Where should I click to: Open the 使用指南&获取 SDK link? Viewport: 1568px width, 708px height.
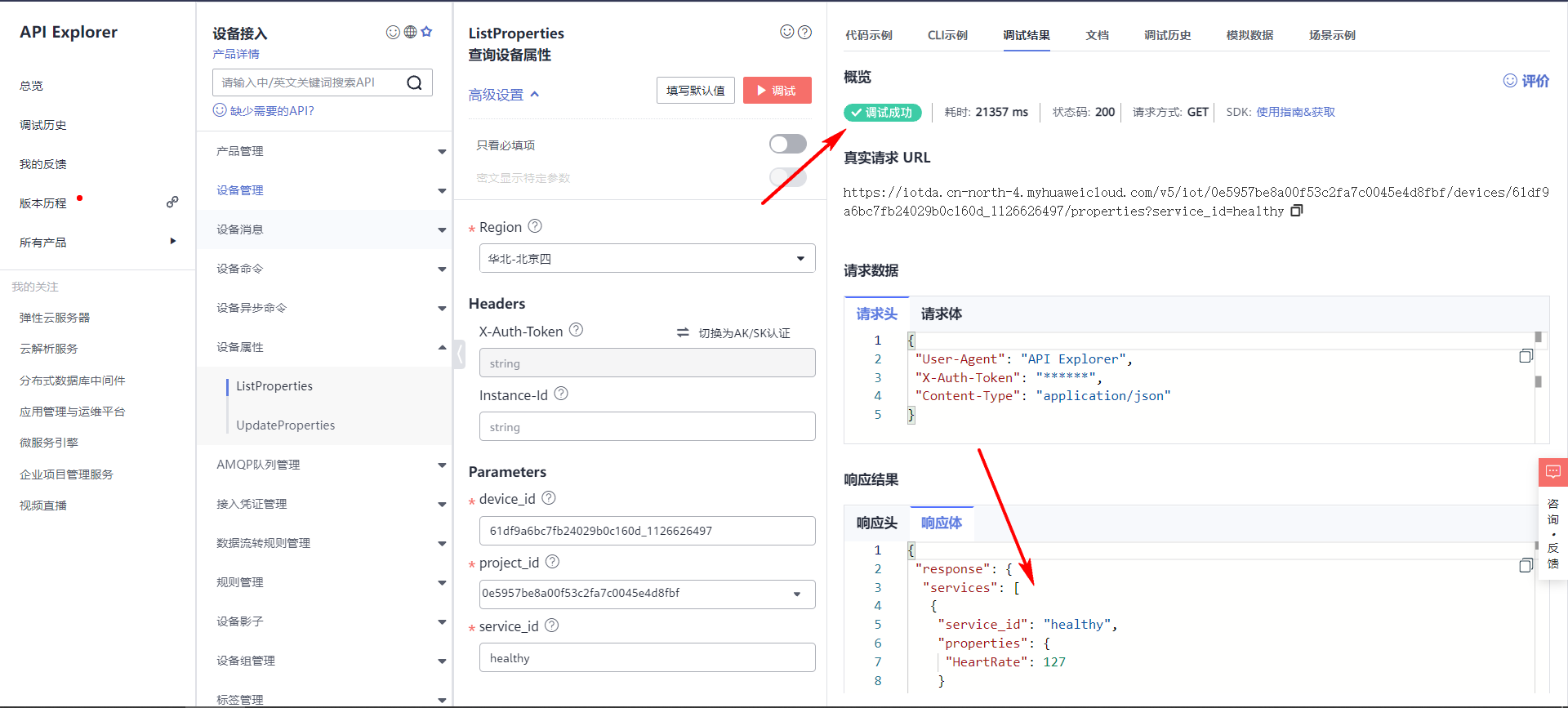point(1295,112)
